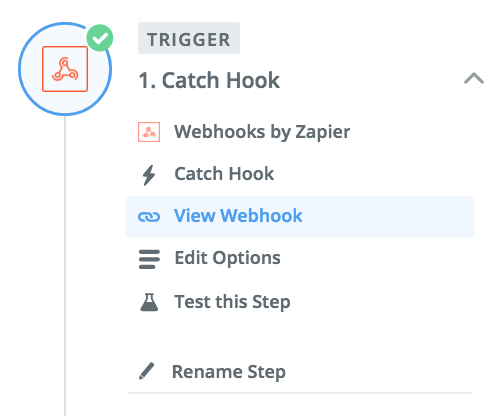Click the lightning bolt trigger icon
This screenshot has height=416, width=502.
coord(149,175)
